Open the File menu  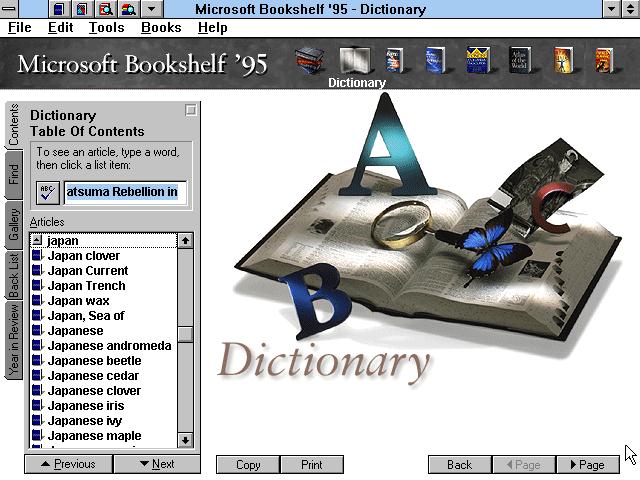[20, 28]
